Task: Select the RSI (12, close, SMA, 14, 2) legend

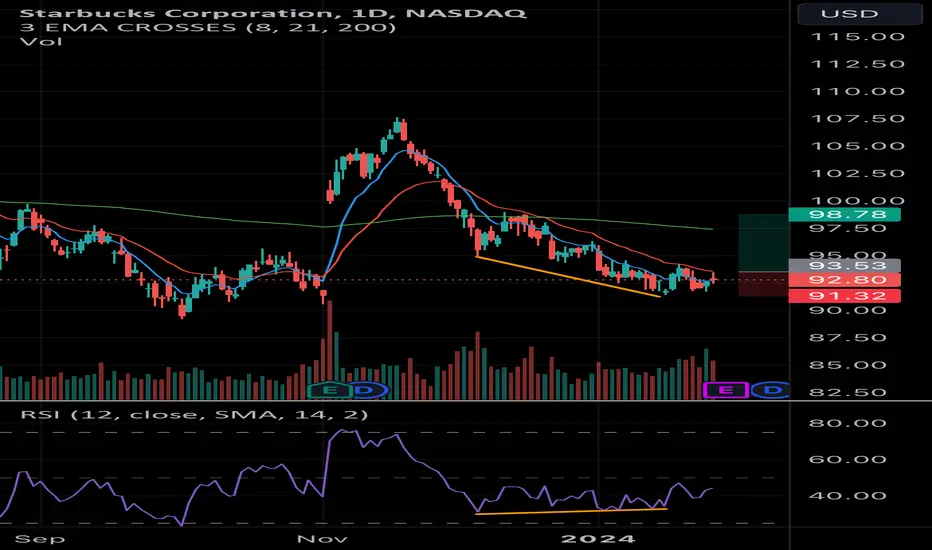Action: 194,414
